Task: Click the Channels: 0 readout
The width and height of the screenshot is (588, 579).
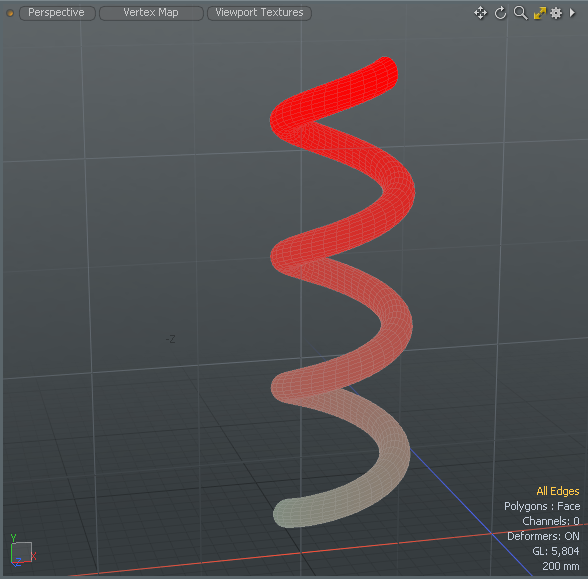Action: click(550, 521)
